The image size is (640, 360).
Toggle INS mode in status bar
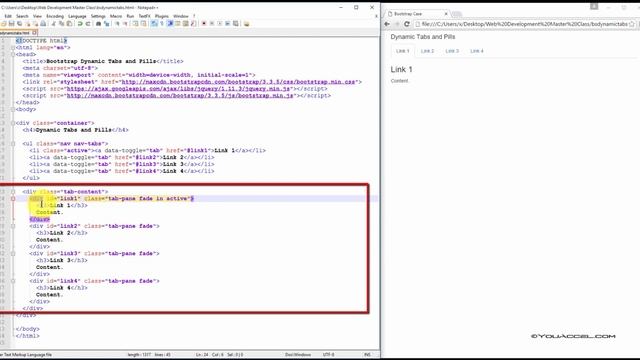(x=367, y=355)
